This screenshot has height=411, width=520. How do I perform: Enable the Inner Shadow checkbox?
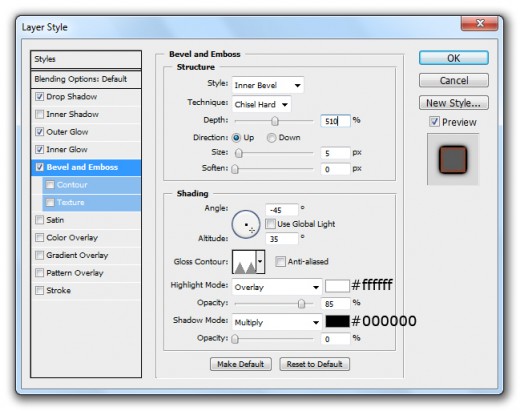click(39, 114)
